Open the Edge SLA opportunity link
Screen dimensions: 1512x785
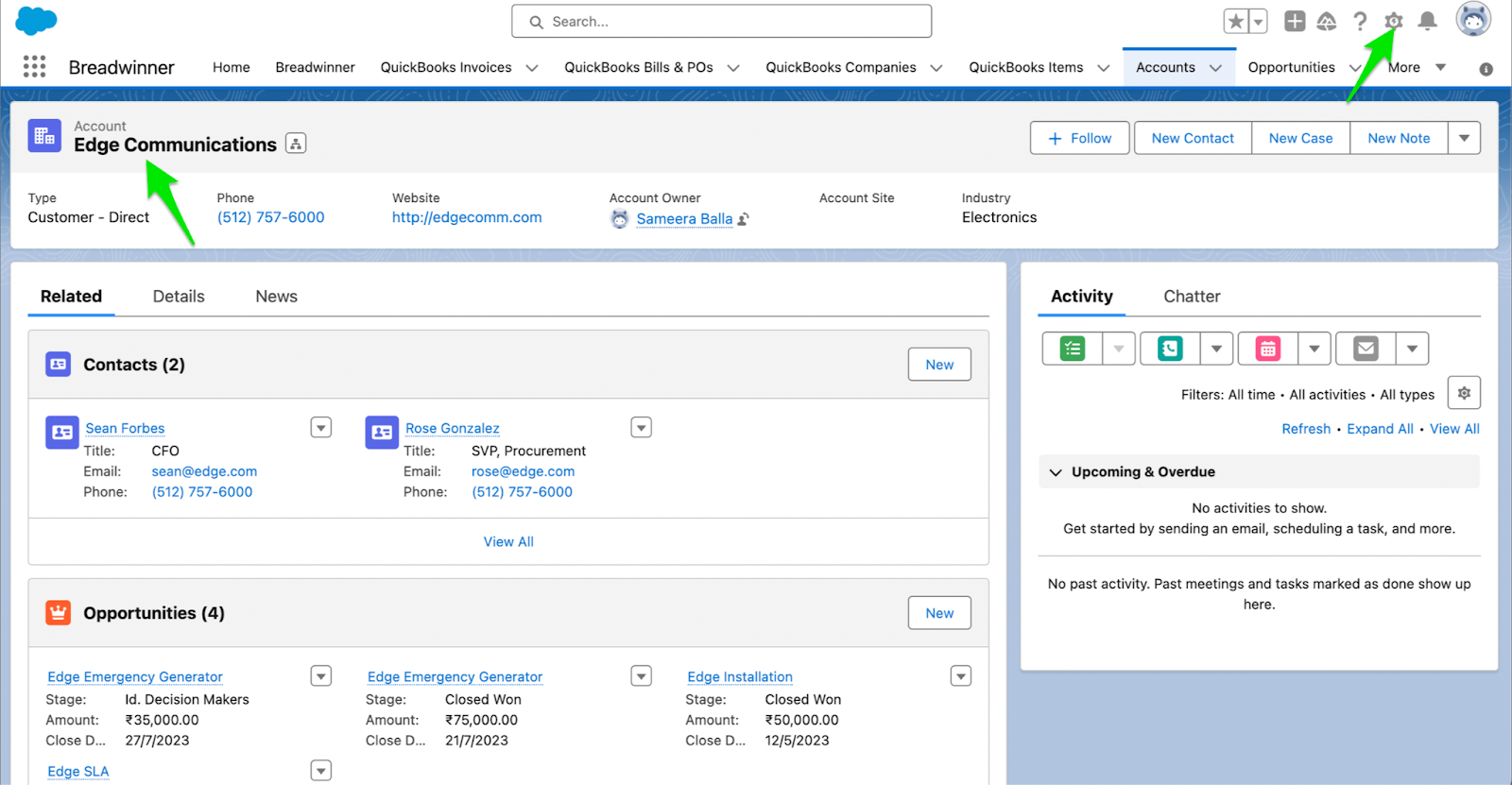(x=78, y=771)
